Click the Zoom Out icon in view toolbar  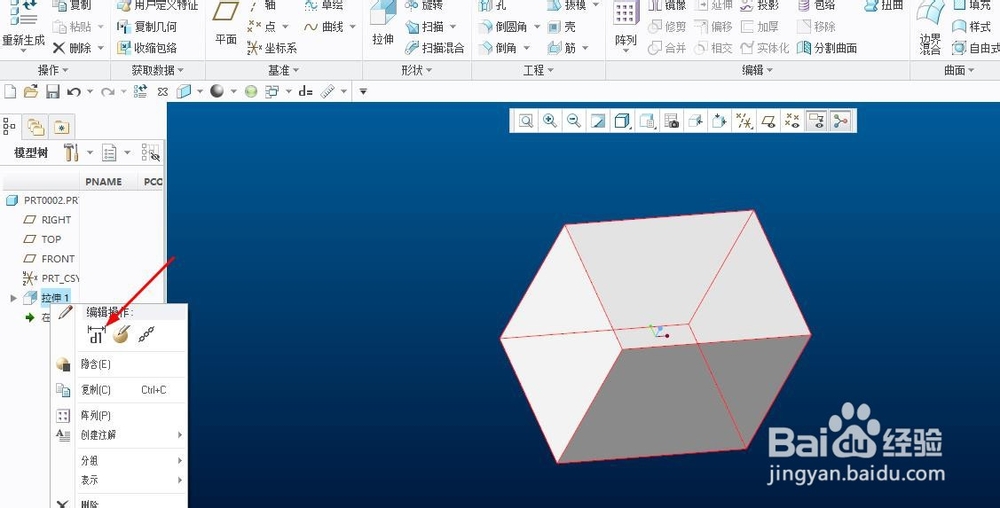click(573, 121)
